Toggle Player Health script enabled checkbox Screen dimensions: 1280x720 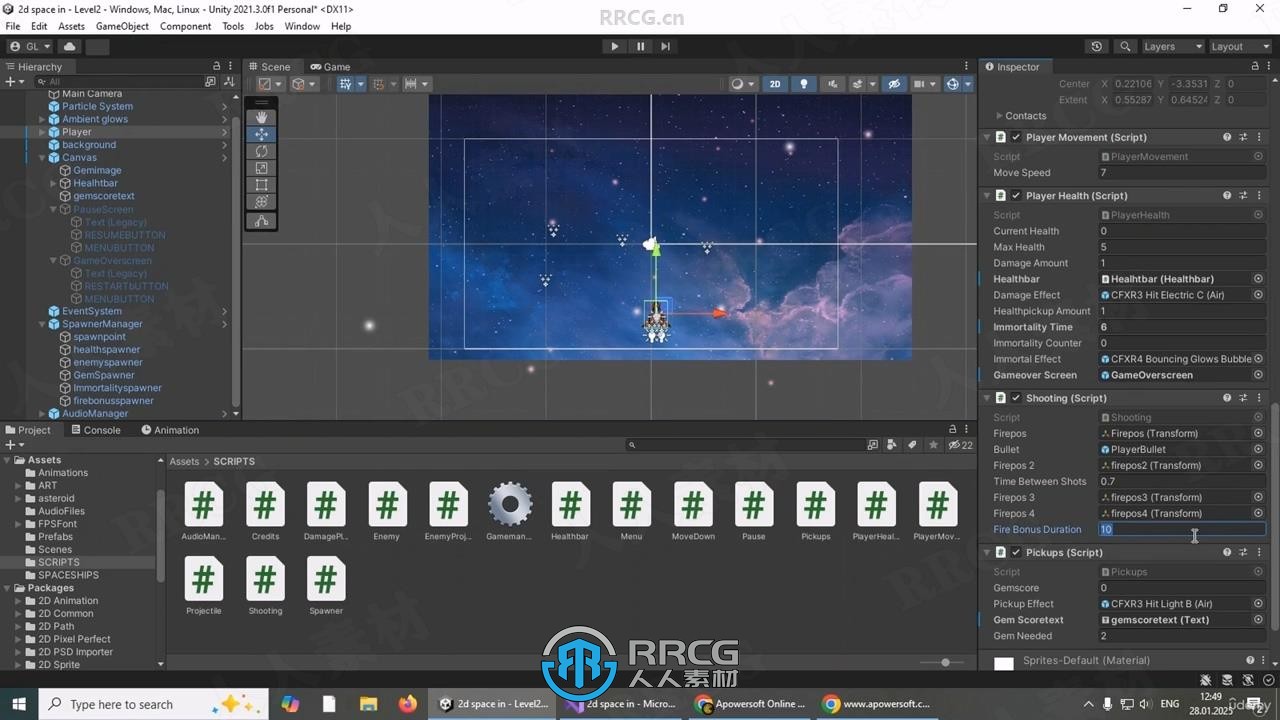coord(1016,196)
